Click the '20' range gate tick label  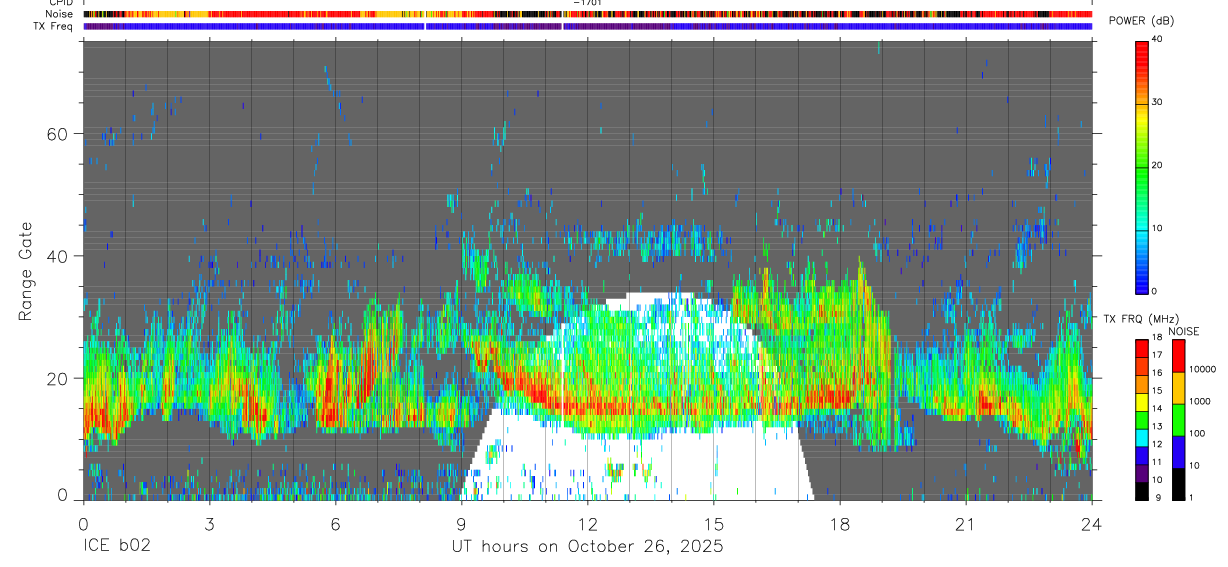[59, 378]
